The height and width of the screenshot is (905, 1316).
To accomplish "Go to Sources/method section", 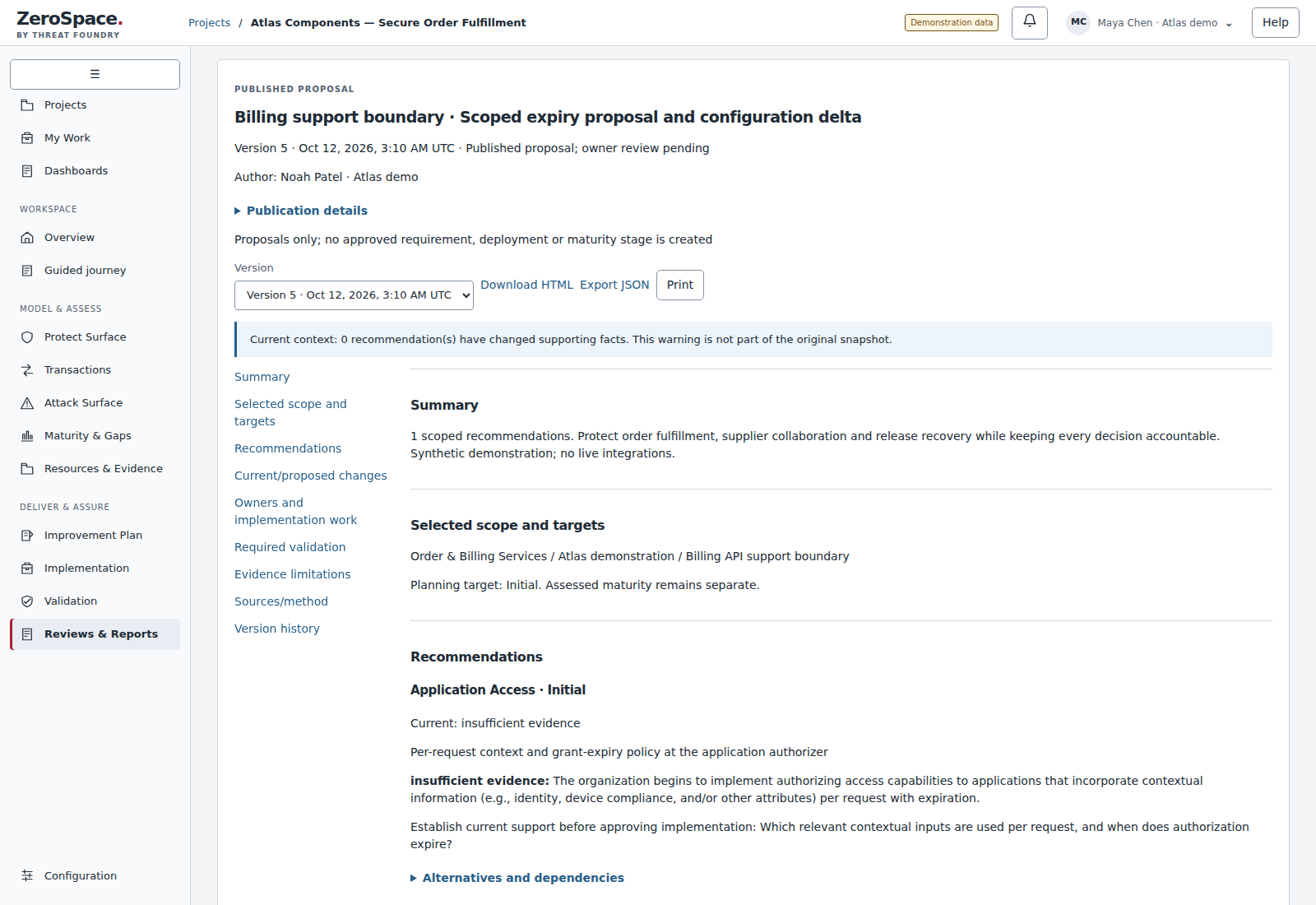I will [x=280, y=601].
